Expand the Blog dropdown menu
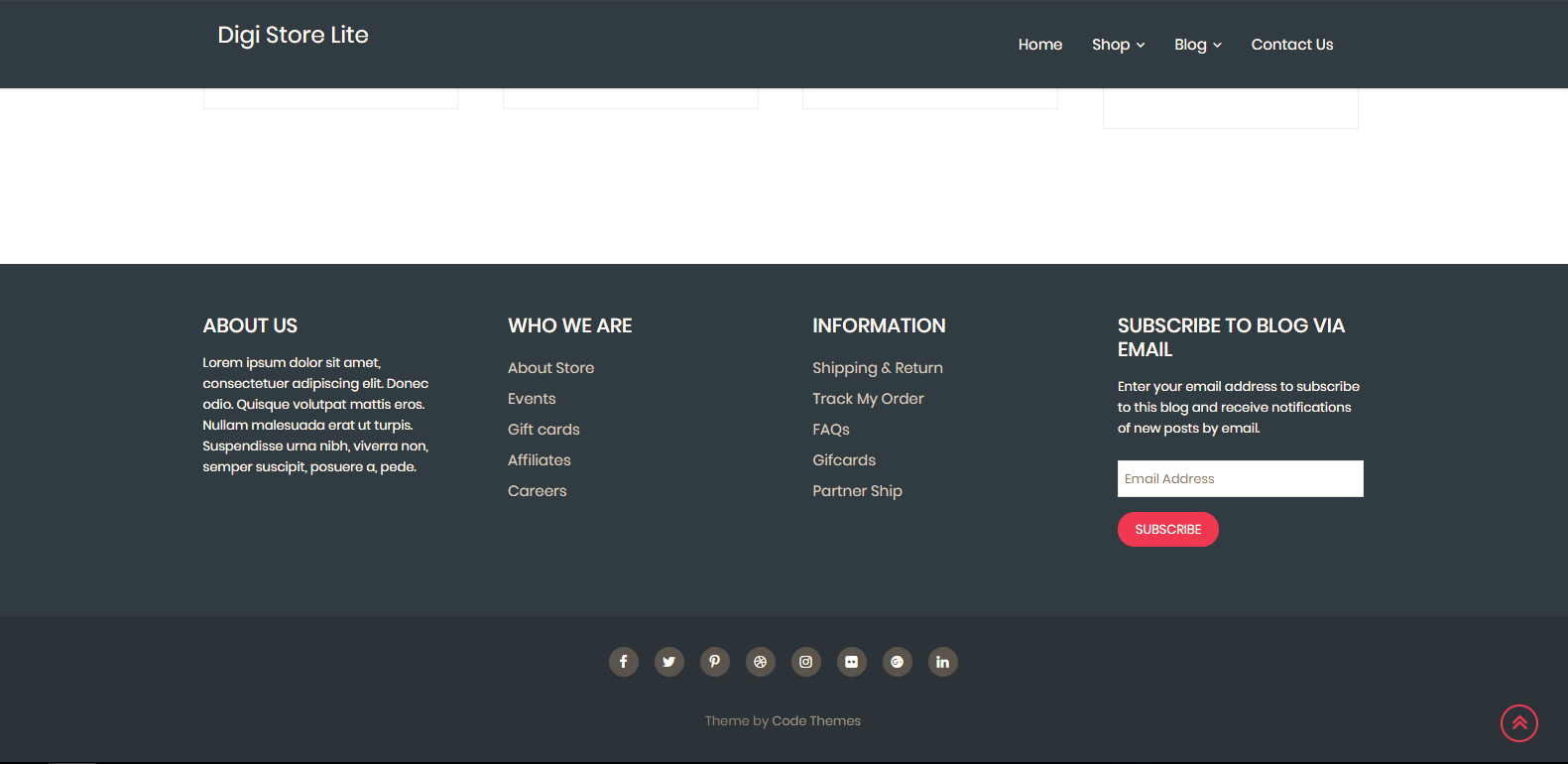1568x764 pixels. [1197, 45]
